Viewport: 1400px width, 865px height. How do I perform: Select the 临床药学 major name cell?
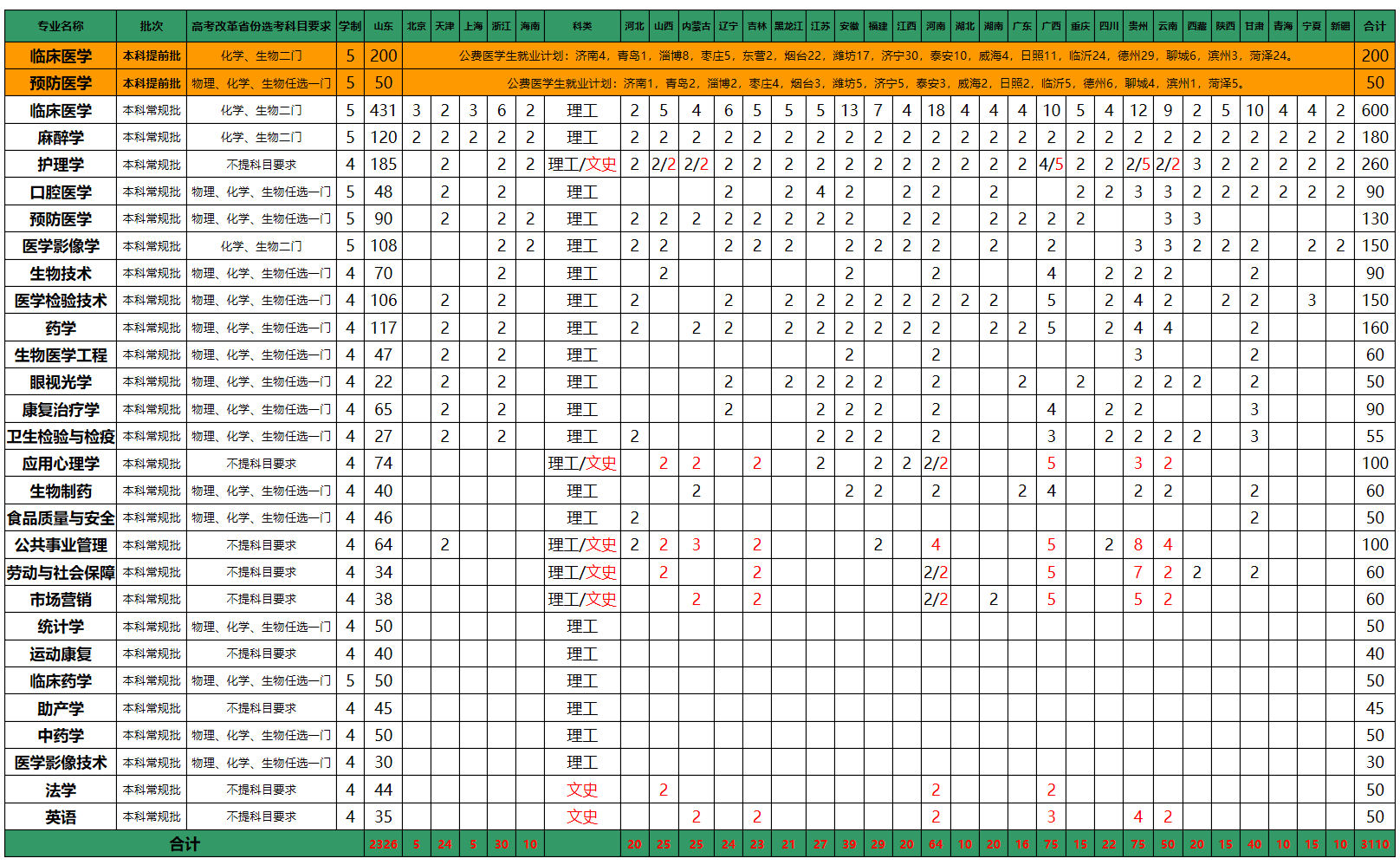click(61, 680)
